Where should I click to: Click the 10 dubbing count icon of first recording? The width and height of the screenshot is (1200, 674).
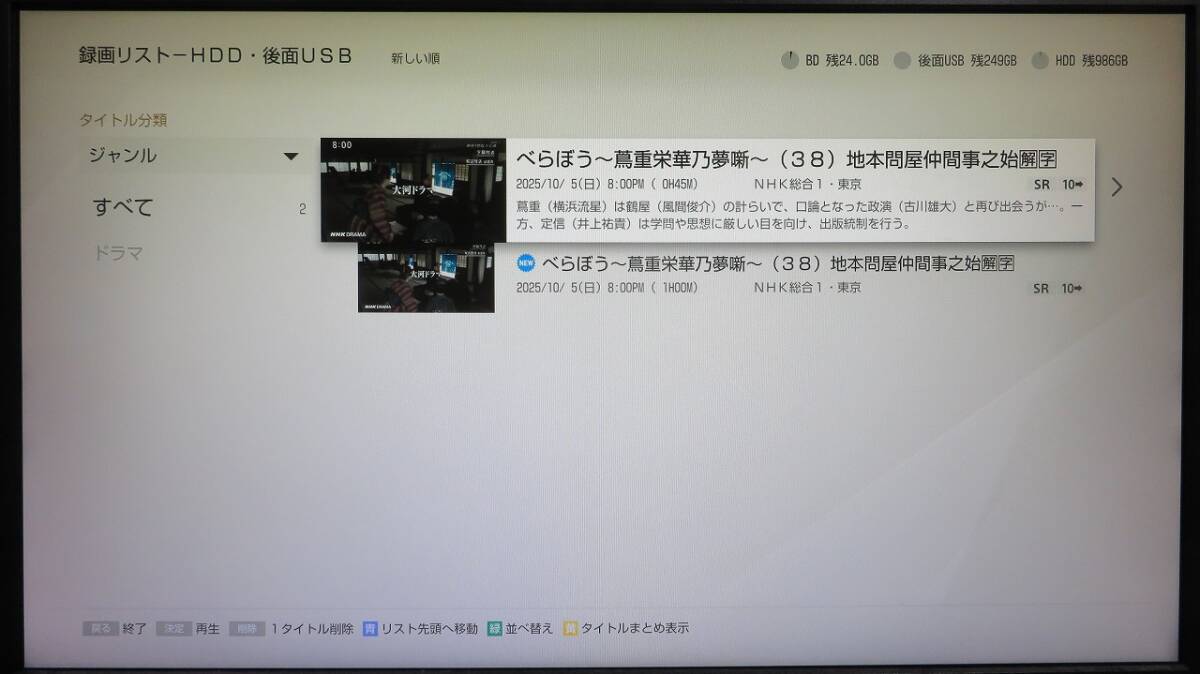coord(1073,185)
